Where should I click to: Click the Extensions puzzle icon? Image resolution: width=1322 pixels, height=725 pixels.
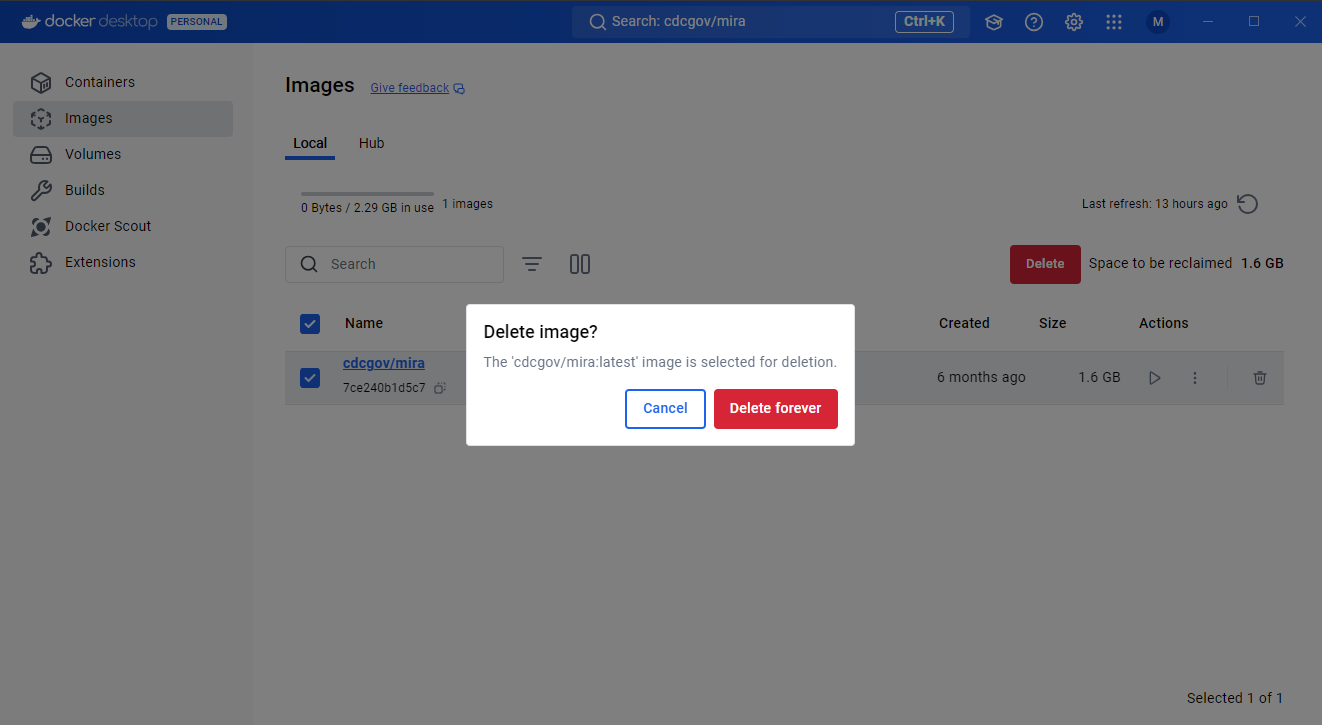click(x=41, y=262)
